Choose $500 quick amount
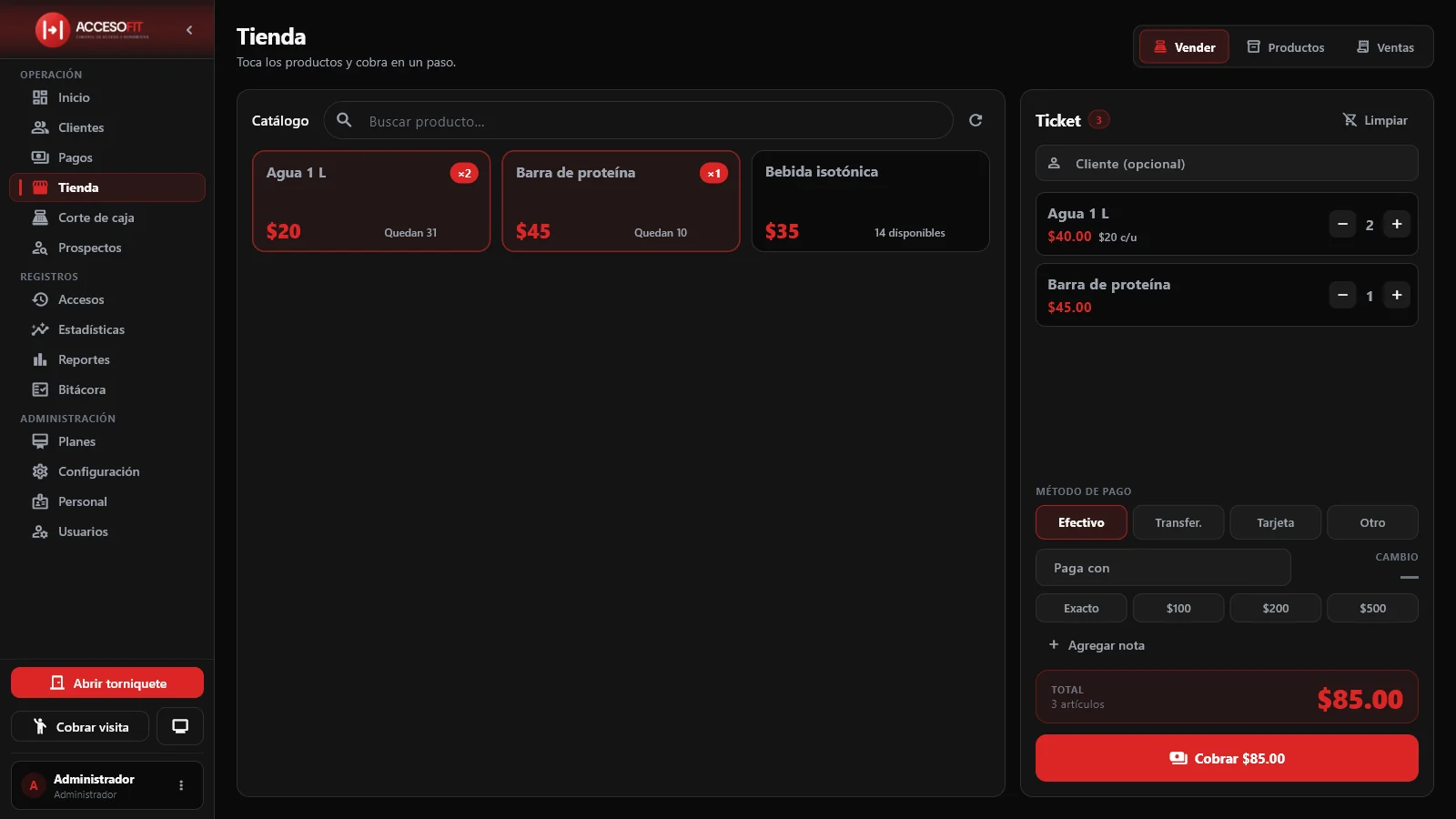 point(1372,608)
